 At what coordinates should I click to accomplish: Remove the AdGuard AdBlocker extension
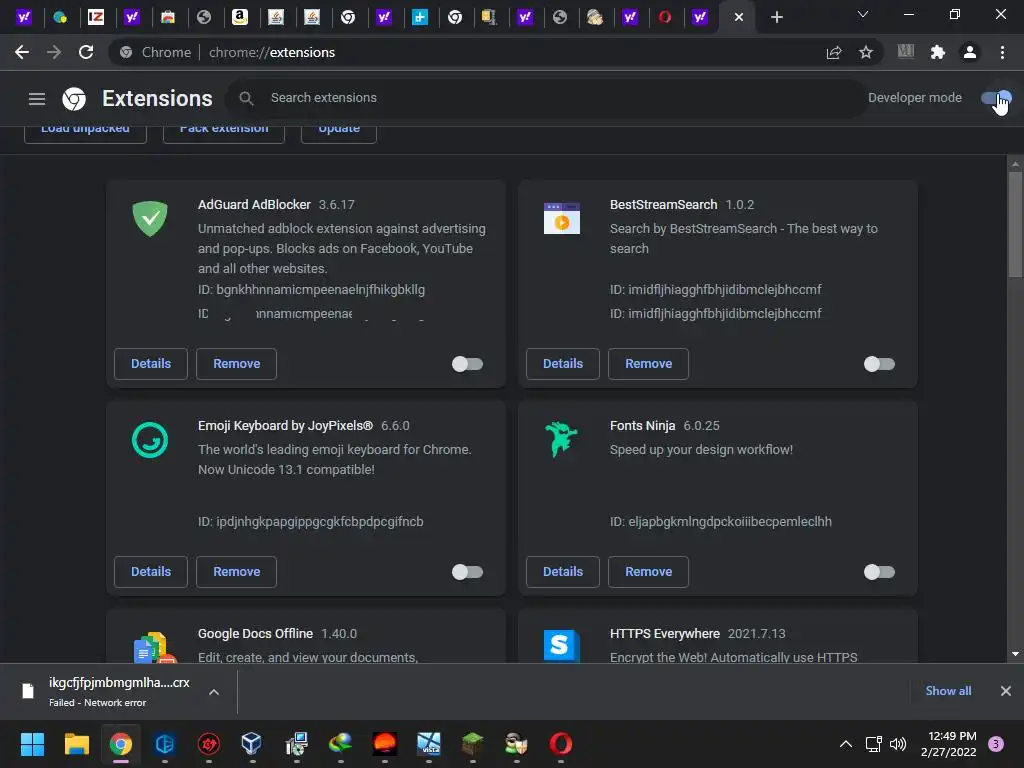click(236, 364)
